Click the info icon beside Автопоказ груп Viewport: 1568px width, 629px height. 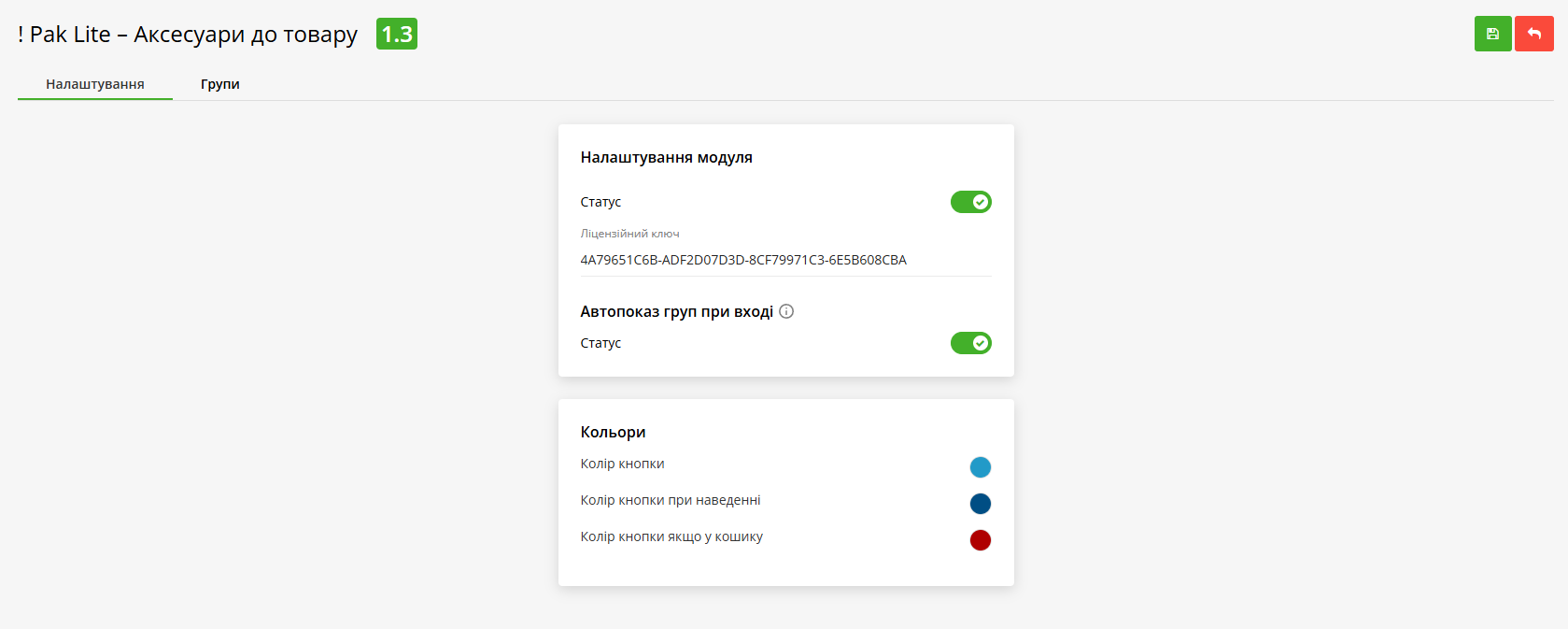(786, 311)
